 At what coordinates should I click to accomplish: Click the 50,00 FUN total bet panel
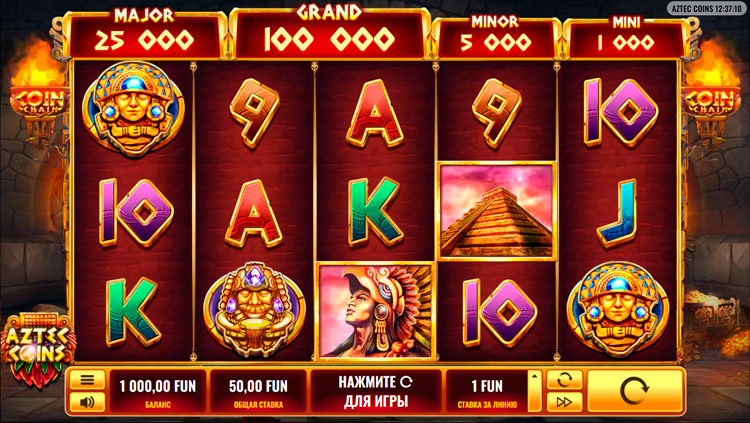258,391
